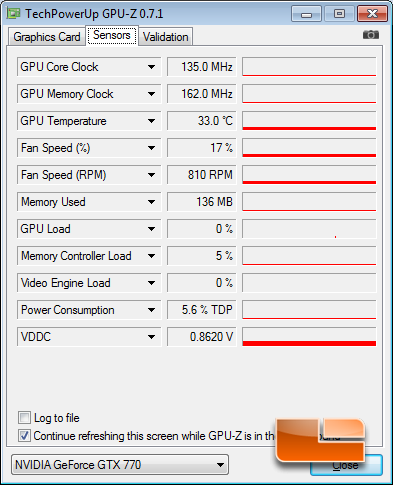393x485 pixels.
Task: Click the camera screenshot icon
Action: click(x=371, y=35)
